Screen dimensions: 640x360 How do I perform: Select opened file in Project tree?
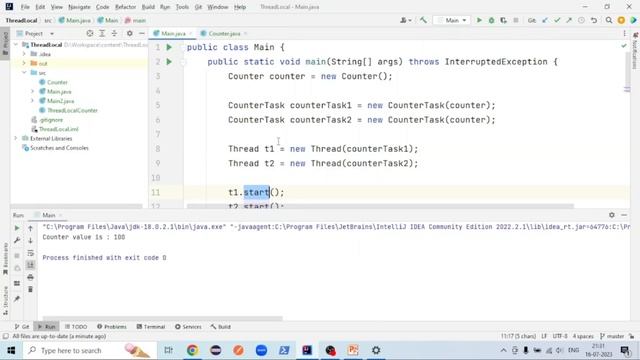90,33
